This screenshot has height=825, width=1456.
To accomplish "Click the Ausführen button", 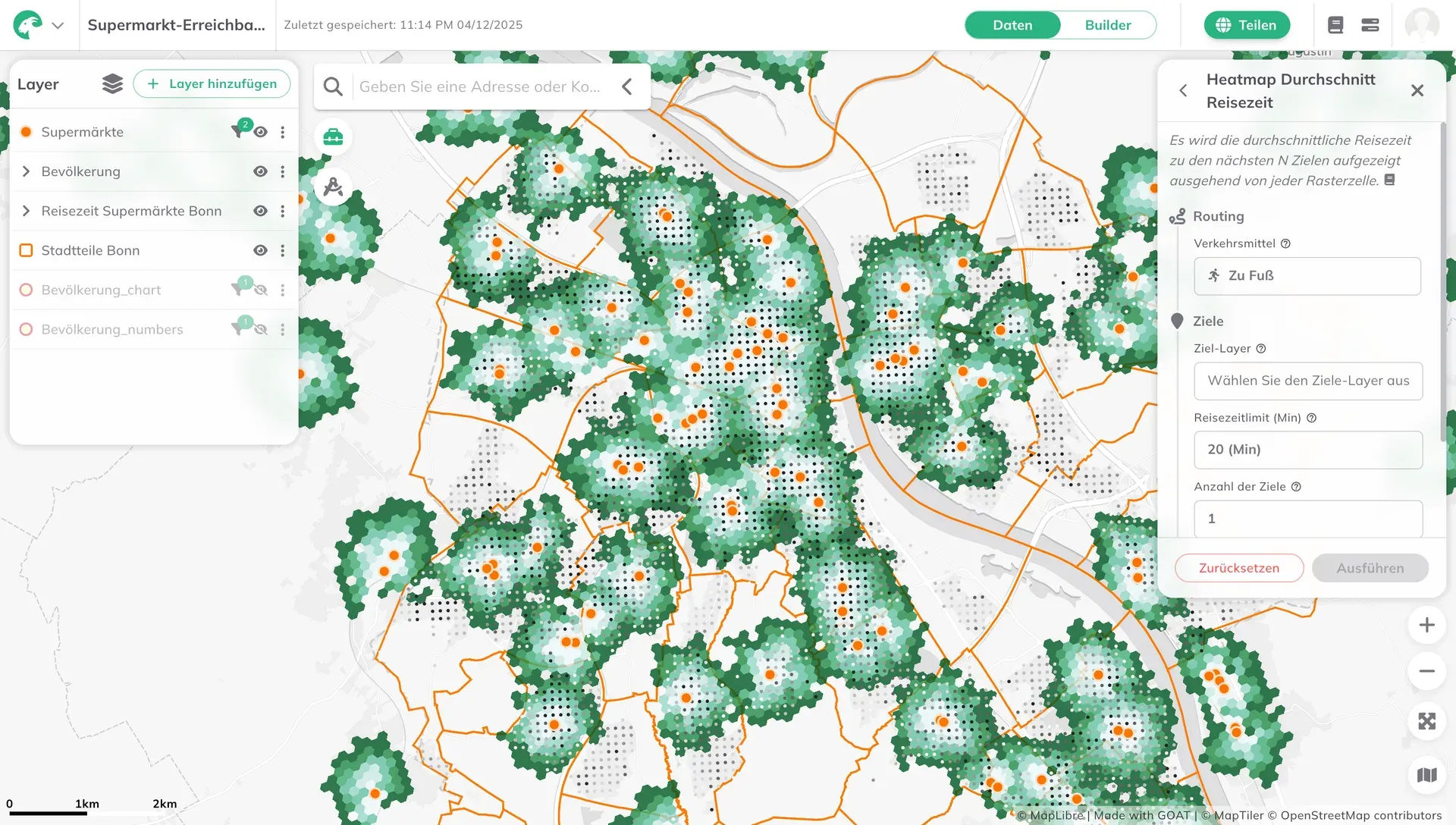I will 1370,568.
